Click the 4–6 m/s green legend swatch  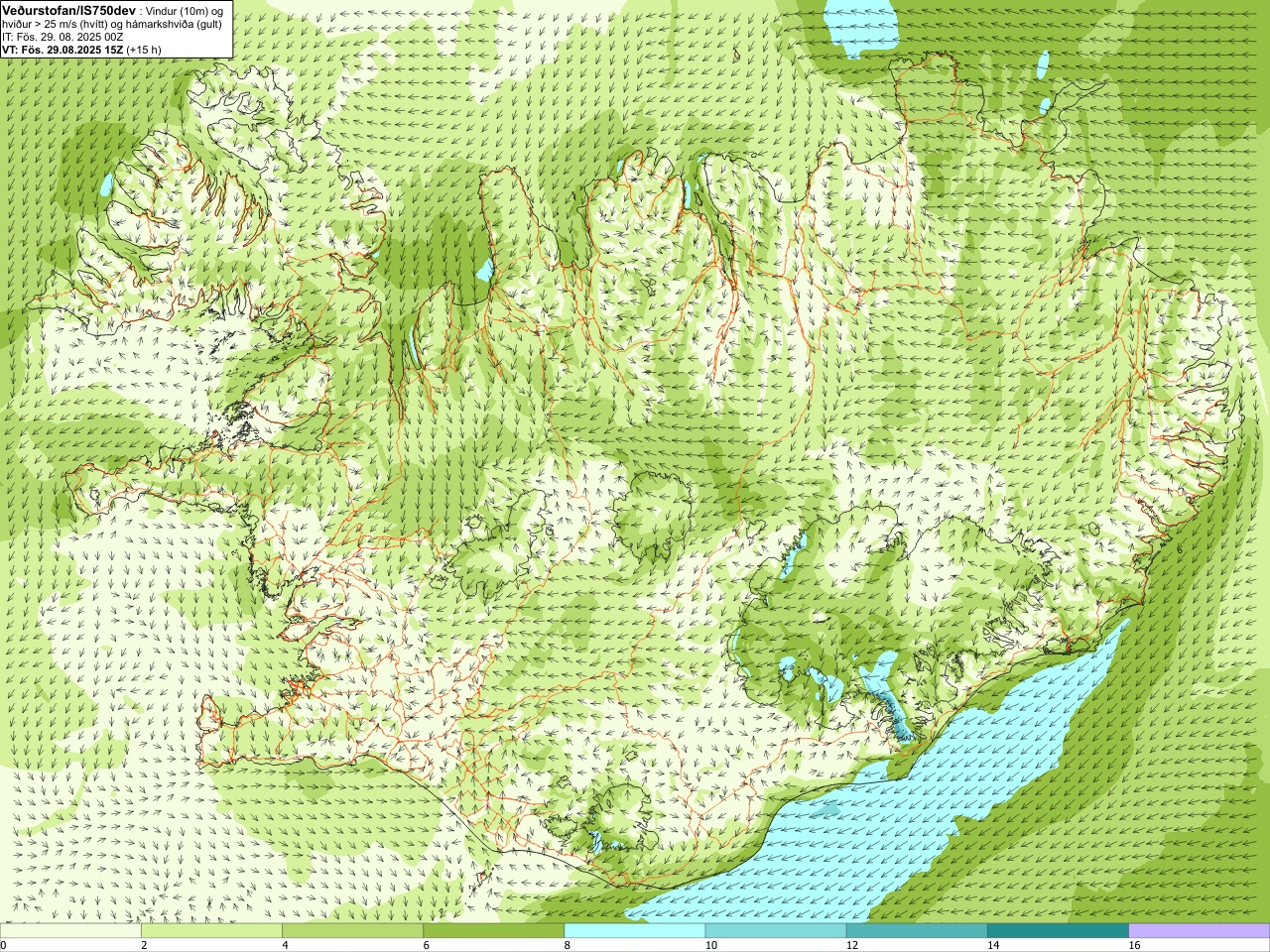tap(352, 931)
